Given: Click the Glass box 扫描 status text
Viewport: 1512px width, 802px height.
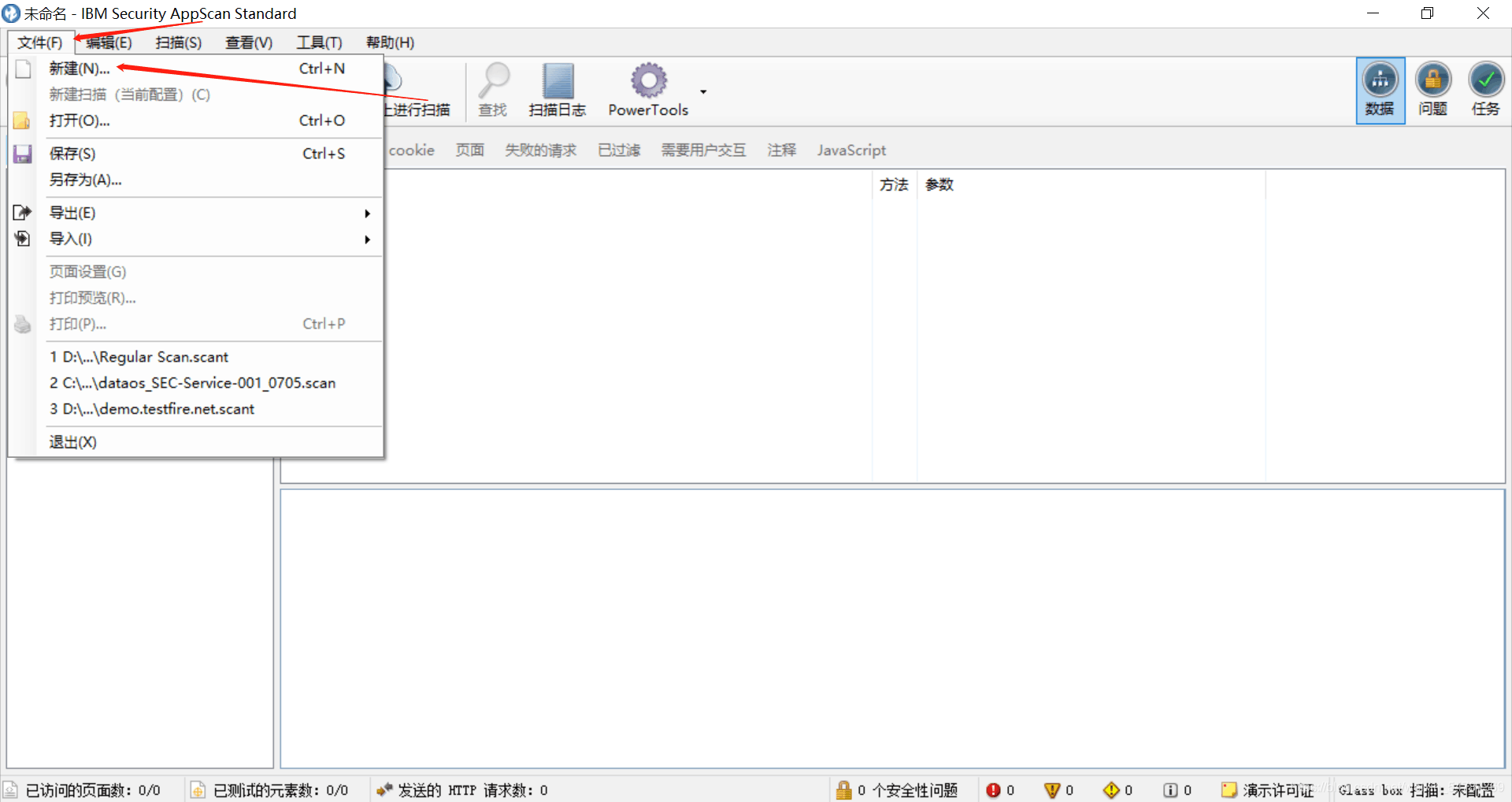Looking at the screenshot, I should 1417,790.
